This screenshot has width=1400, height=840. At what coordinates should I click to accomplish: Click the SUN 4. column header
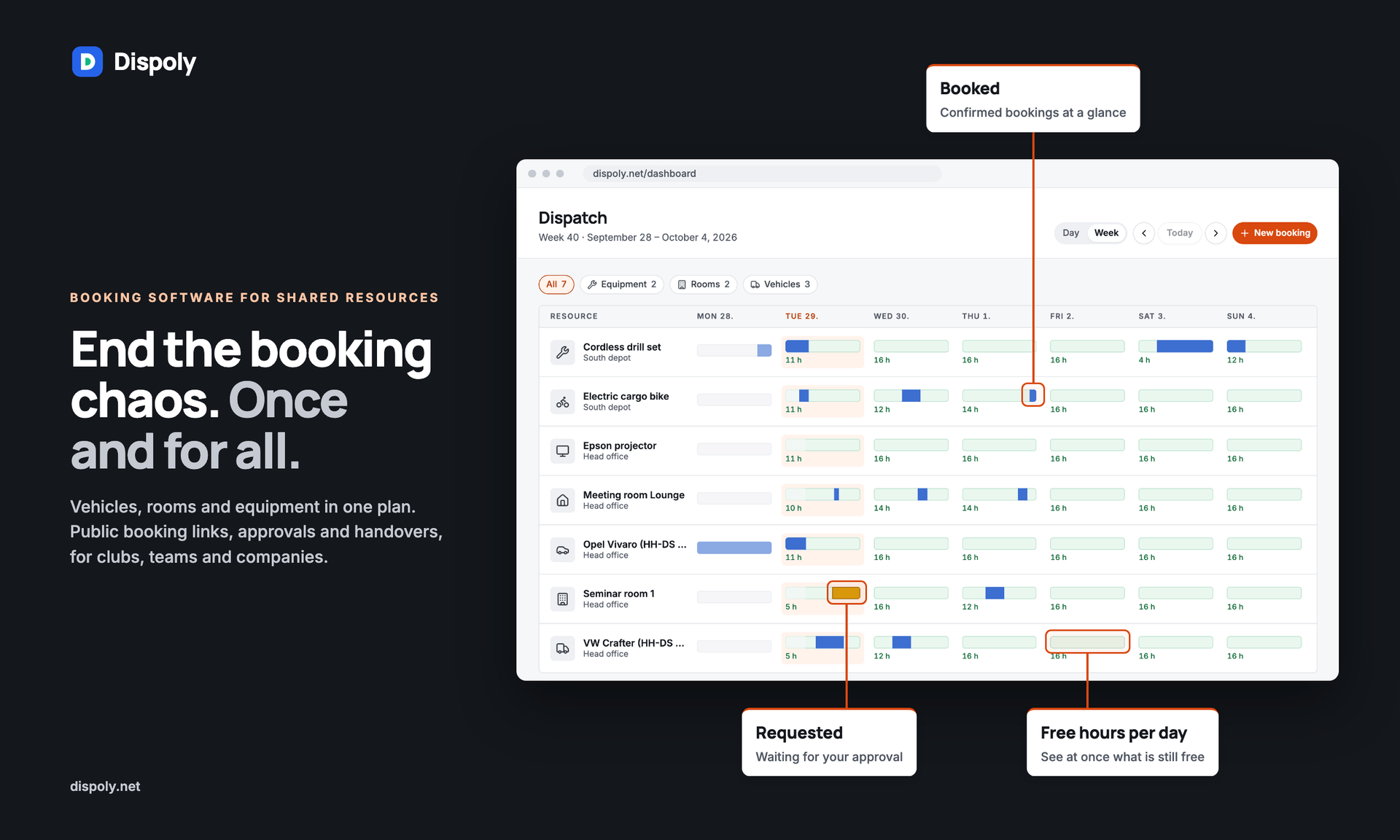(x=1241, y=316)
